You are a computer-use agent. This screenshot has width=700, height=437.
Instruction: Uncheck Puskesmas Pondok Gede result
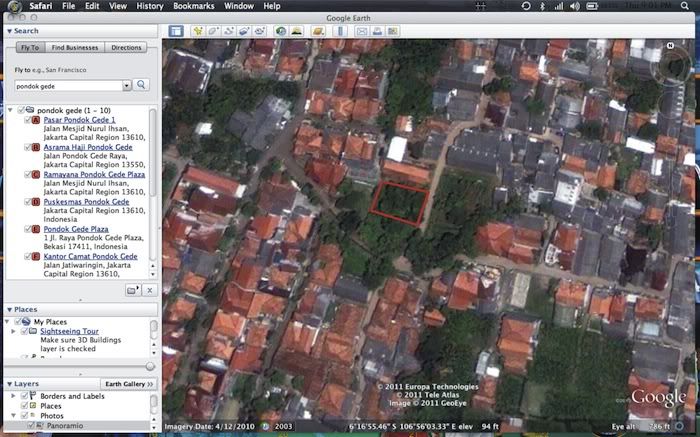[x=28, y=202]
